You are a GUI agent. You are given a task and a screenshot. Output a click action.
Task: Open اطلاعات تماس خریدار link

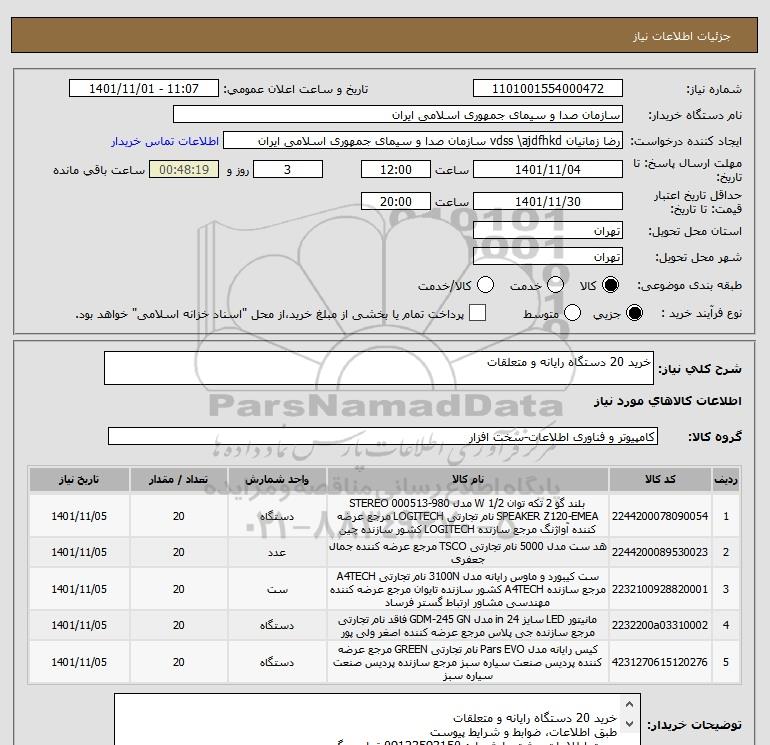coord(165,141)
